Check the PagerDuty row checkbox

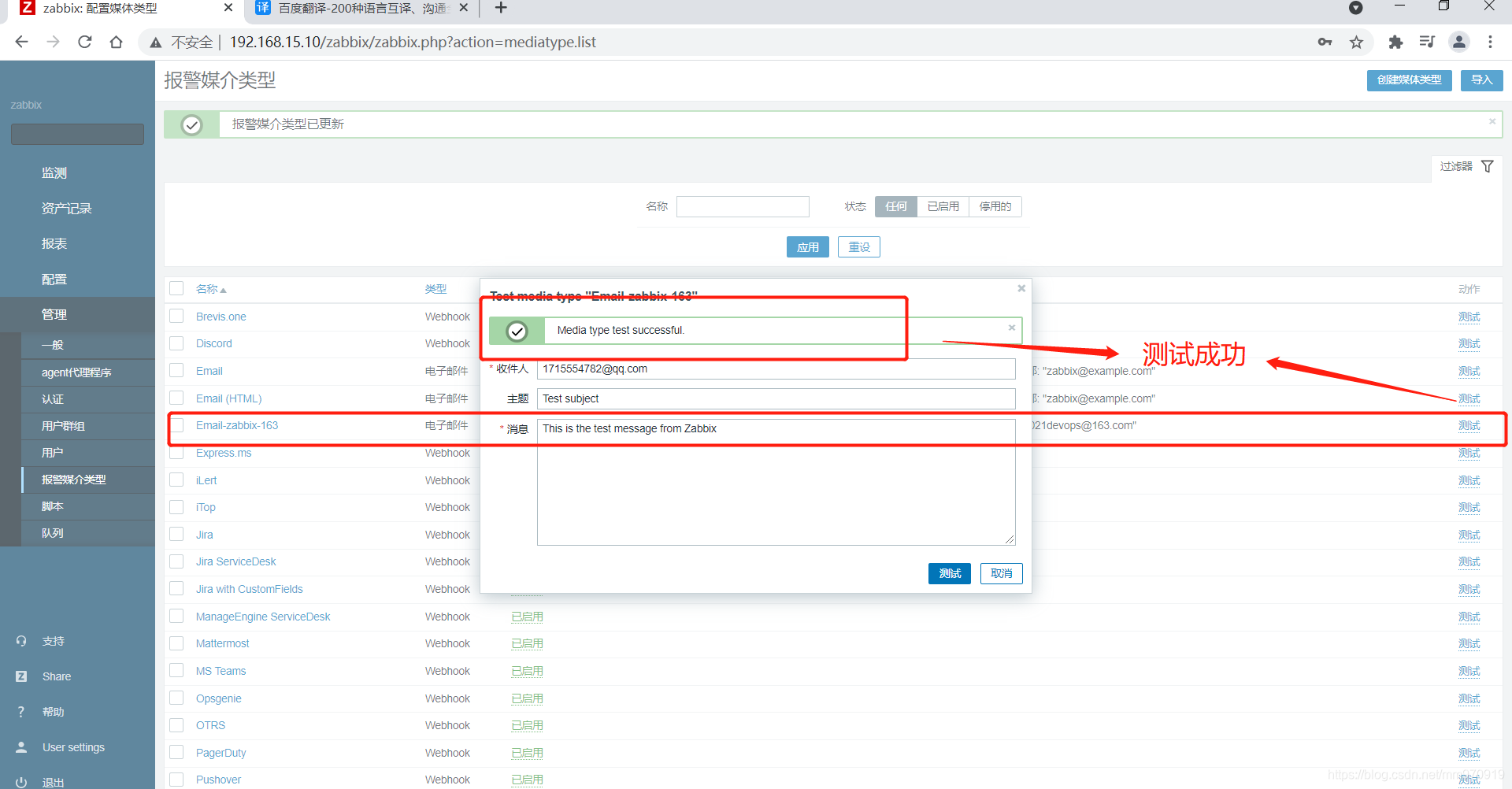(x=176, y=752)
